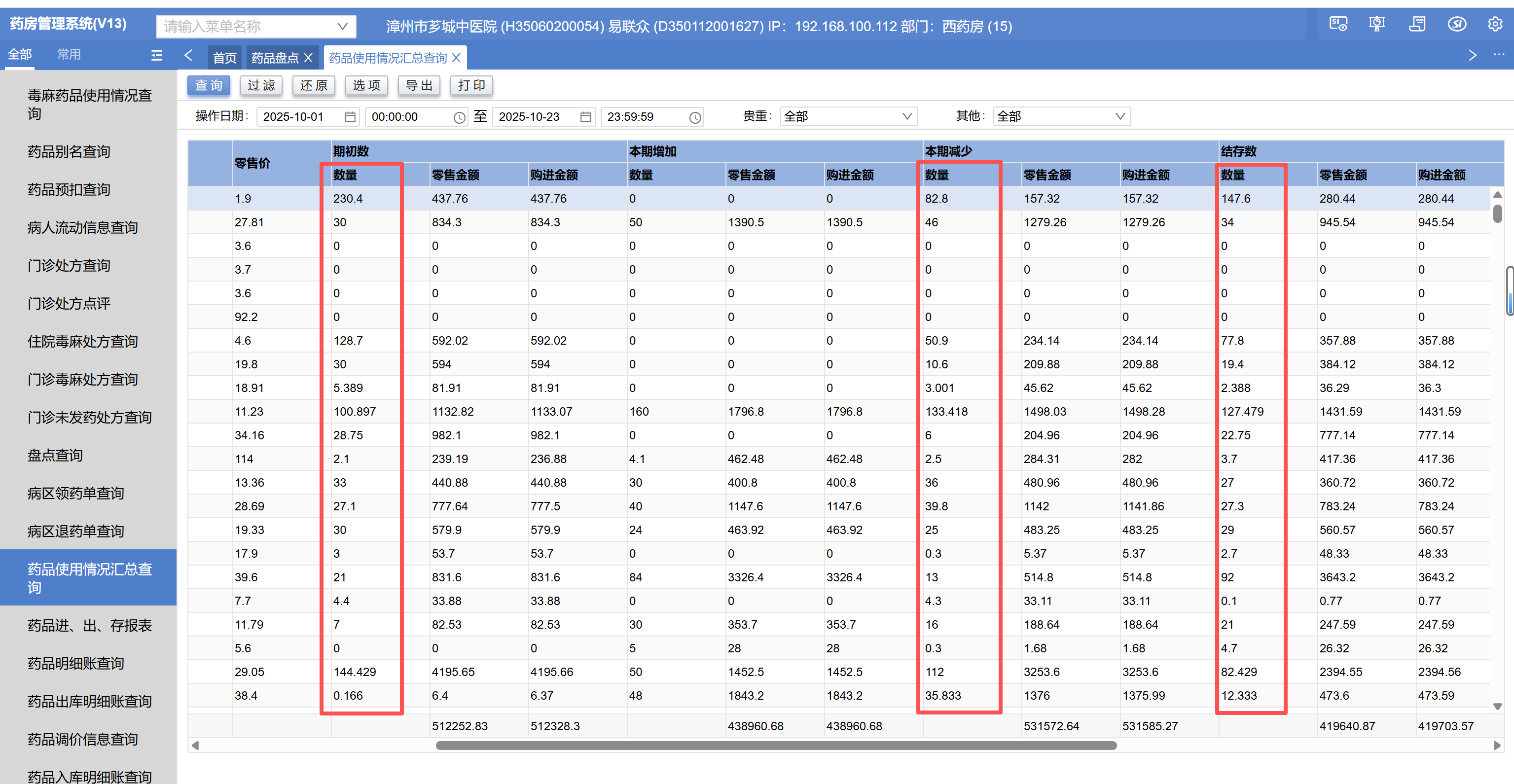The image size is (1514, 784).
Task: Click the receipt document icon in header
Action: [1417, 24]
